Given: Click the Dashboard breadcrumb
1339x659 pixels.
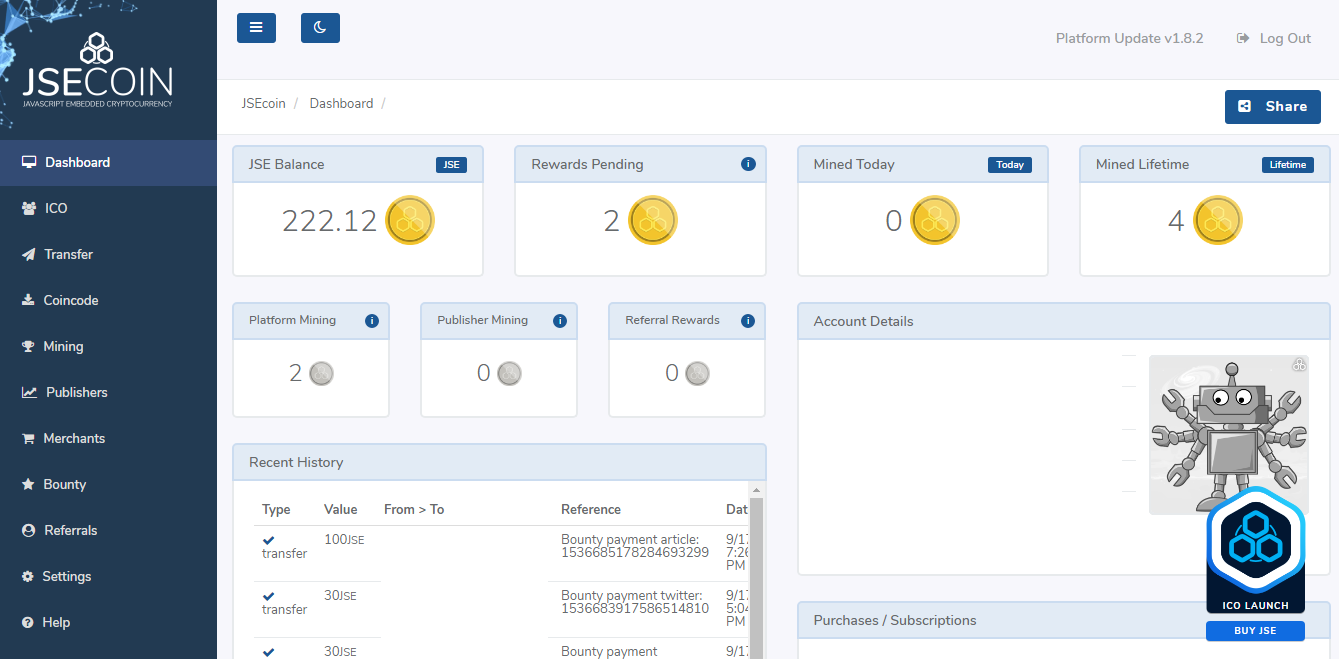Looking at the screenshot, I should 341,104.
